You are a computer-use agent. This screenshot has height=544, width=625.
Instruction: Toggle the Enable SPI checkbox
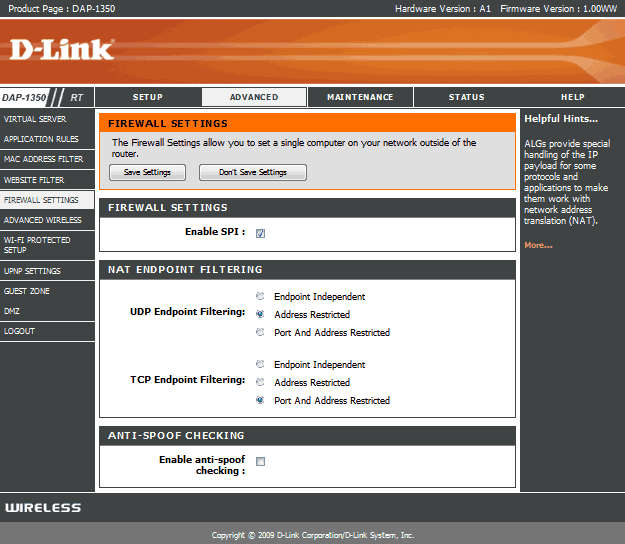click(x=260, y=233)
